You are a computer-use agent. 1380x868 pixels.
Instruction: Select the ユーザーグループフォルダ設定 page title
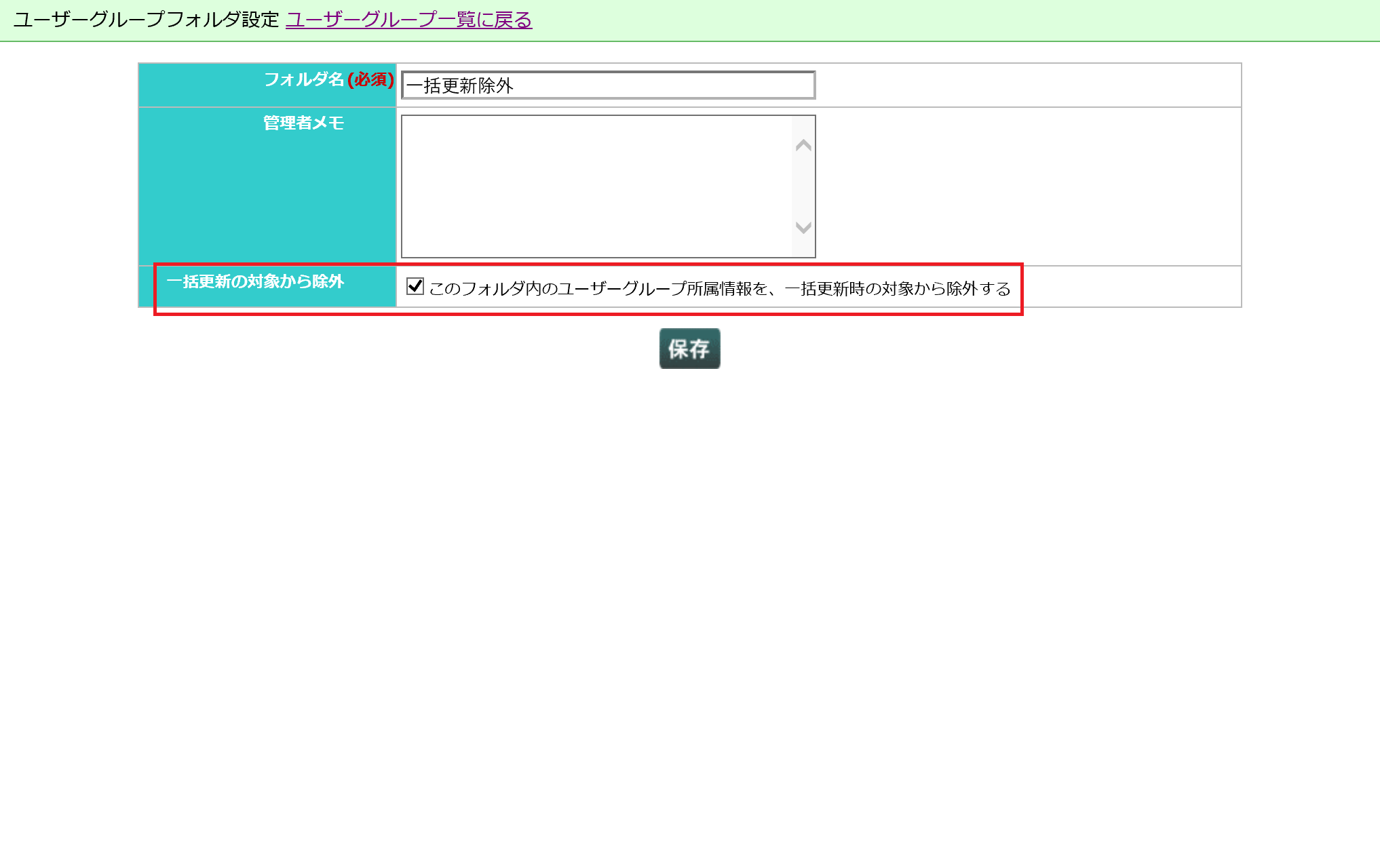coord(147,20)
